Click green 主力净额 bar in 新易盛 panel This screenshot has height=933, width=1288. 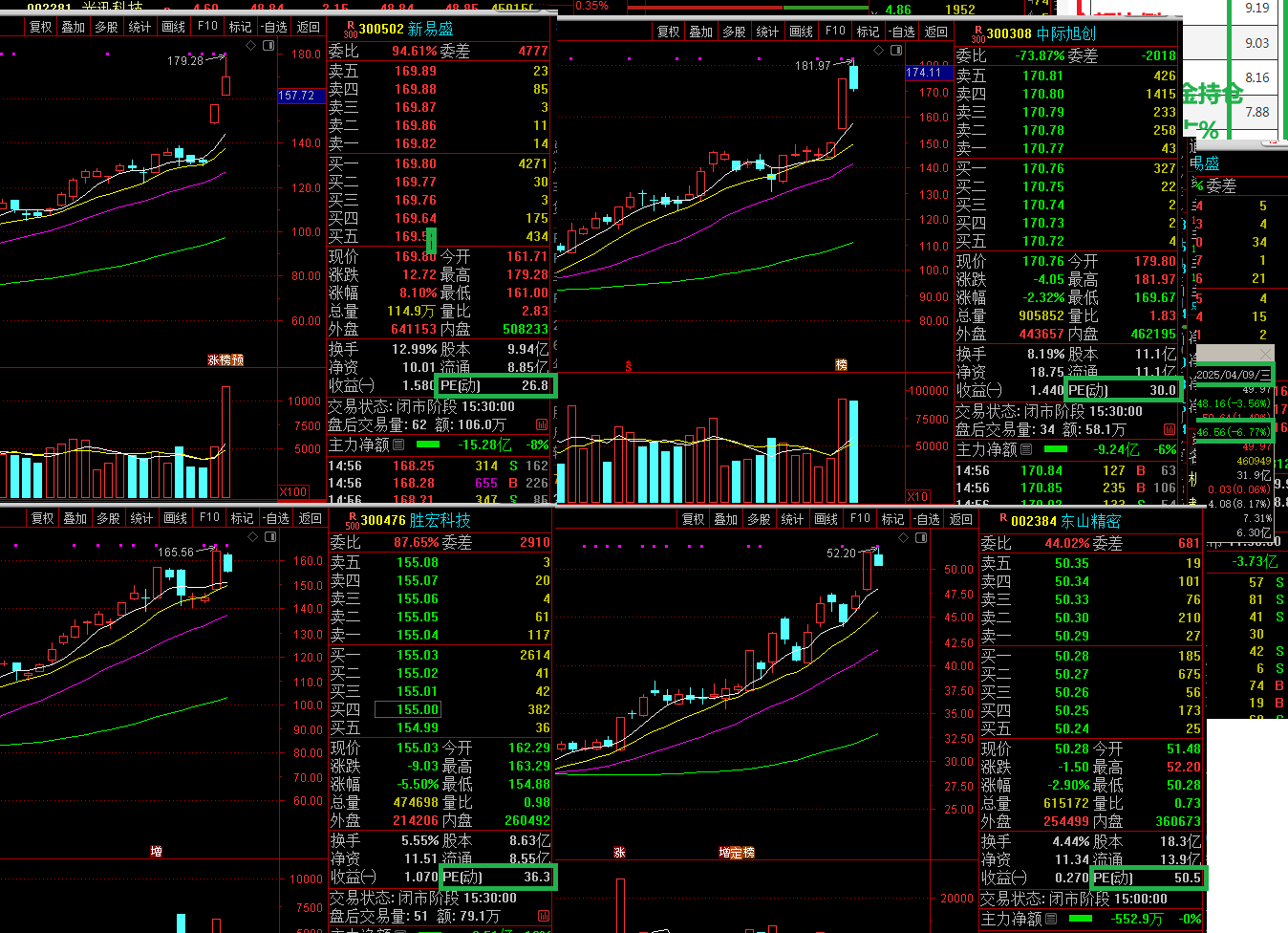tap(428, 445)
